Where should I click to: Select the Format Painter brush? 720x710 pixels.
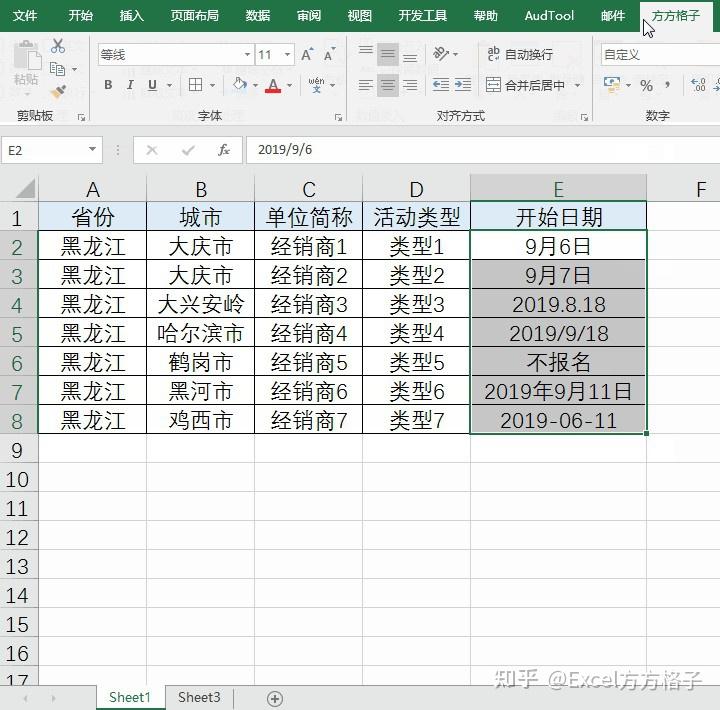coord(58,92)
